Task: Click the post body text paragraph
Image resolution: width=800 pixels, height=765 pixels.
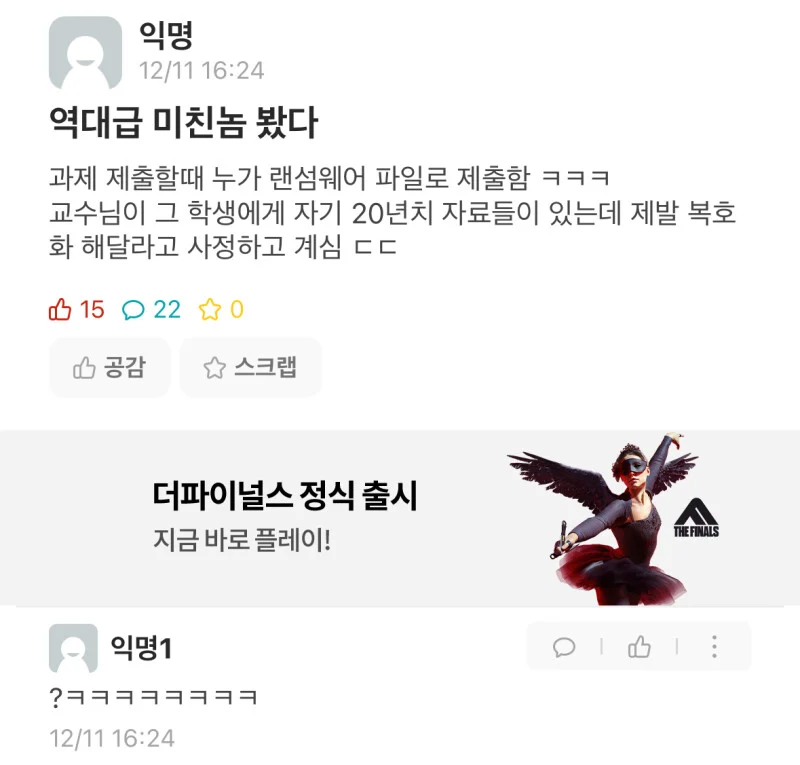Action: [x=393, y=212]
